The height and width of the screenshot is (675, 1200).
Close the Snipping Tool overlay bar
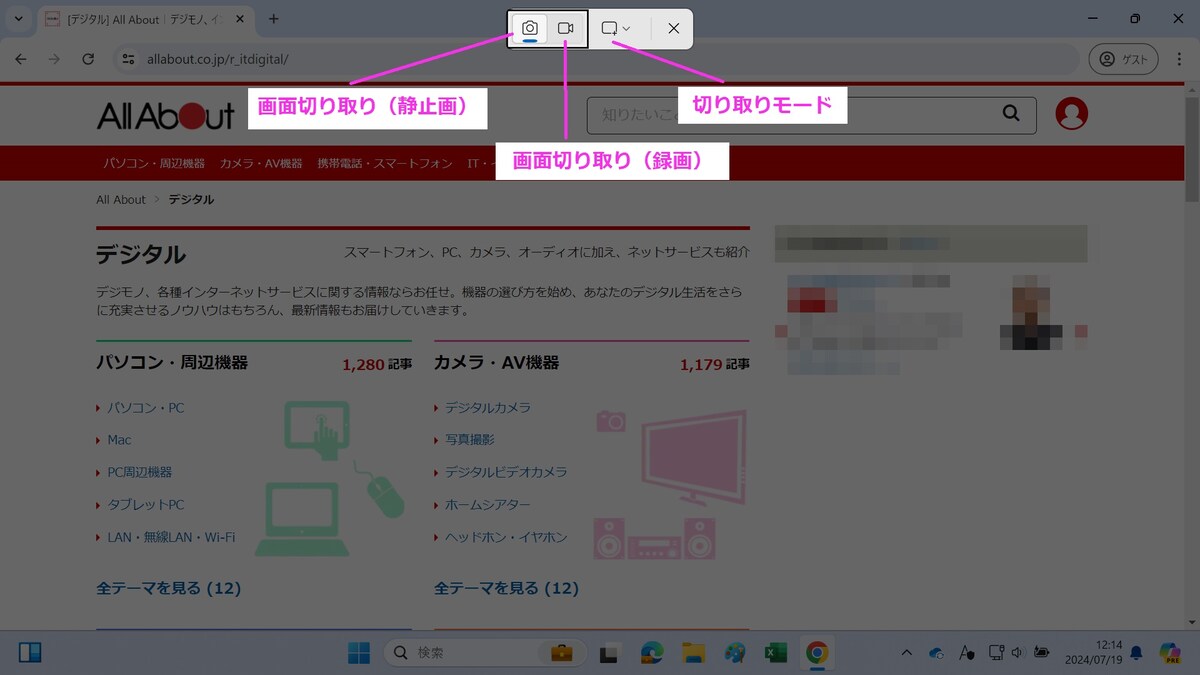tap(674, 29)
